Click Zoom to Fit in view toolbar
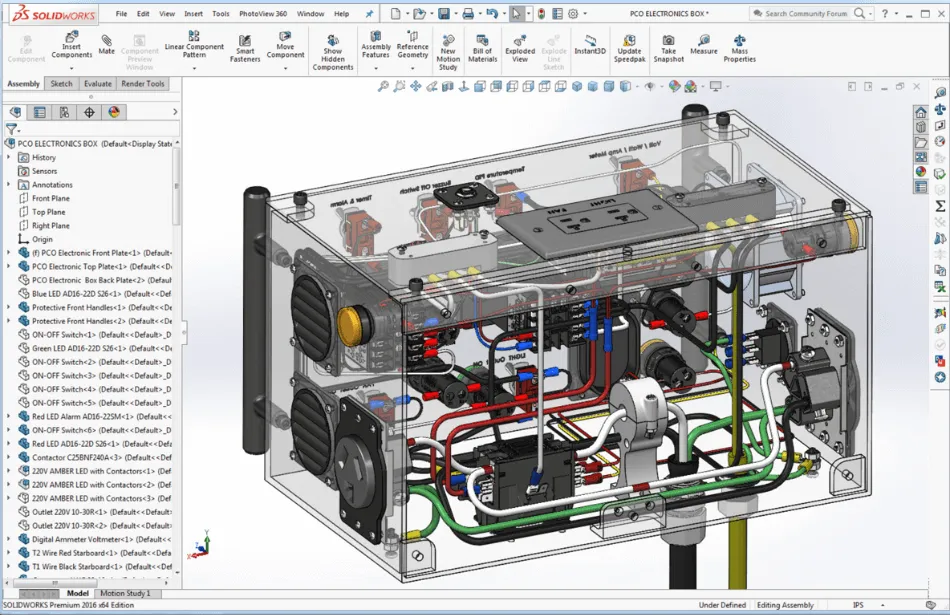Screen dimensions: 950x615 point(383,87)
